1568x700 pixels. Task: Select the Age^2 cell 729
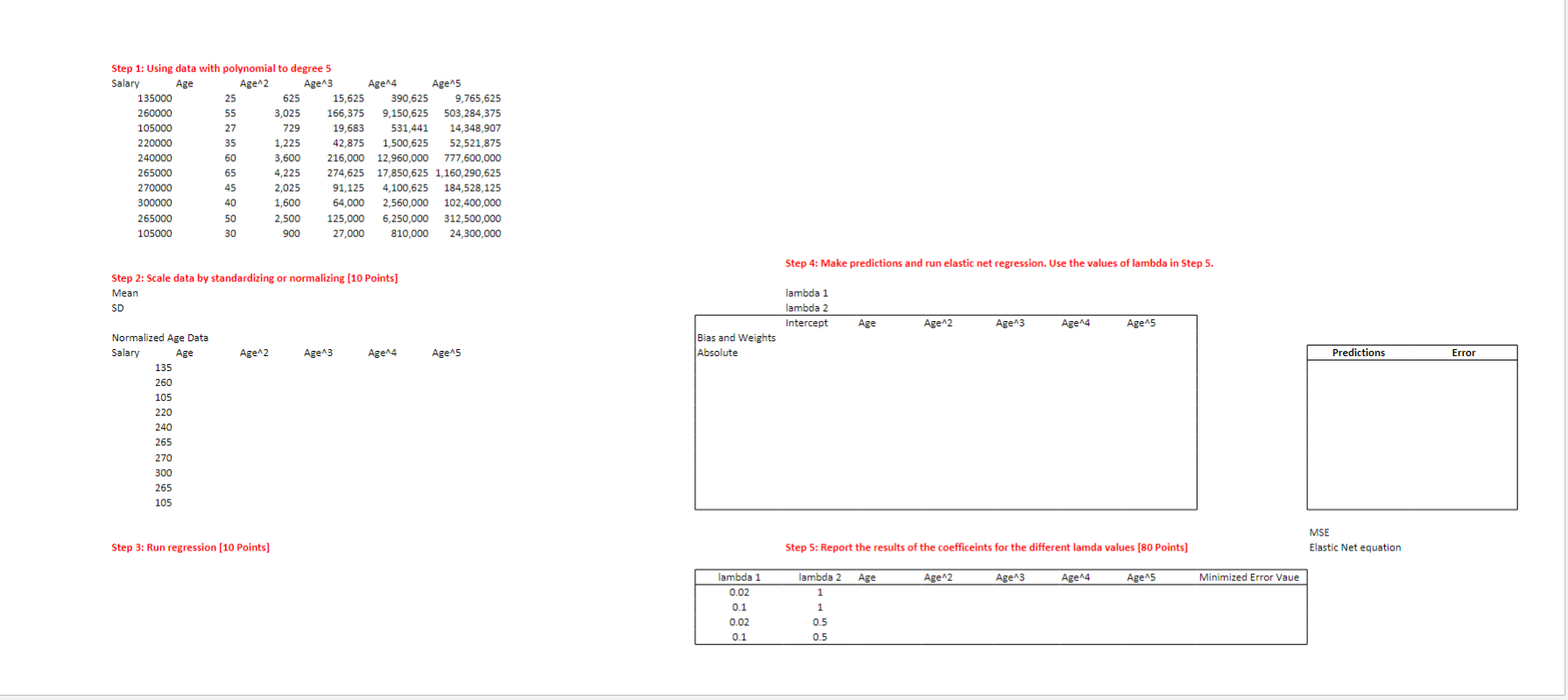click(x=292, y=128)
